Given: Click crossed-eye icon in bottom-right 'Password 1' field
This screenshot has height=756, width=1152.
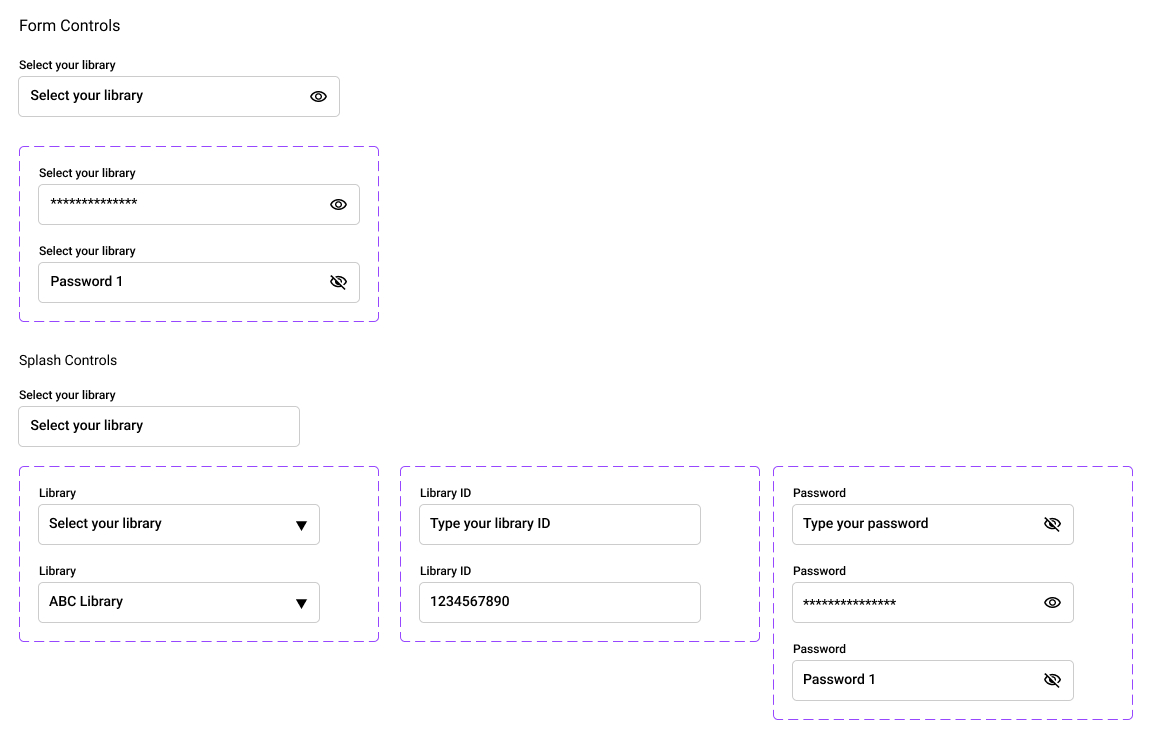Looking at the screenshot, I should pyautogui.click(x=1052, y=681).
